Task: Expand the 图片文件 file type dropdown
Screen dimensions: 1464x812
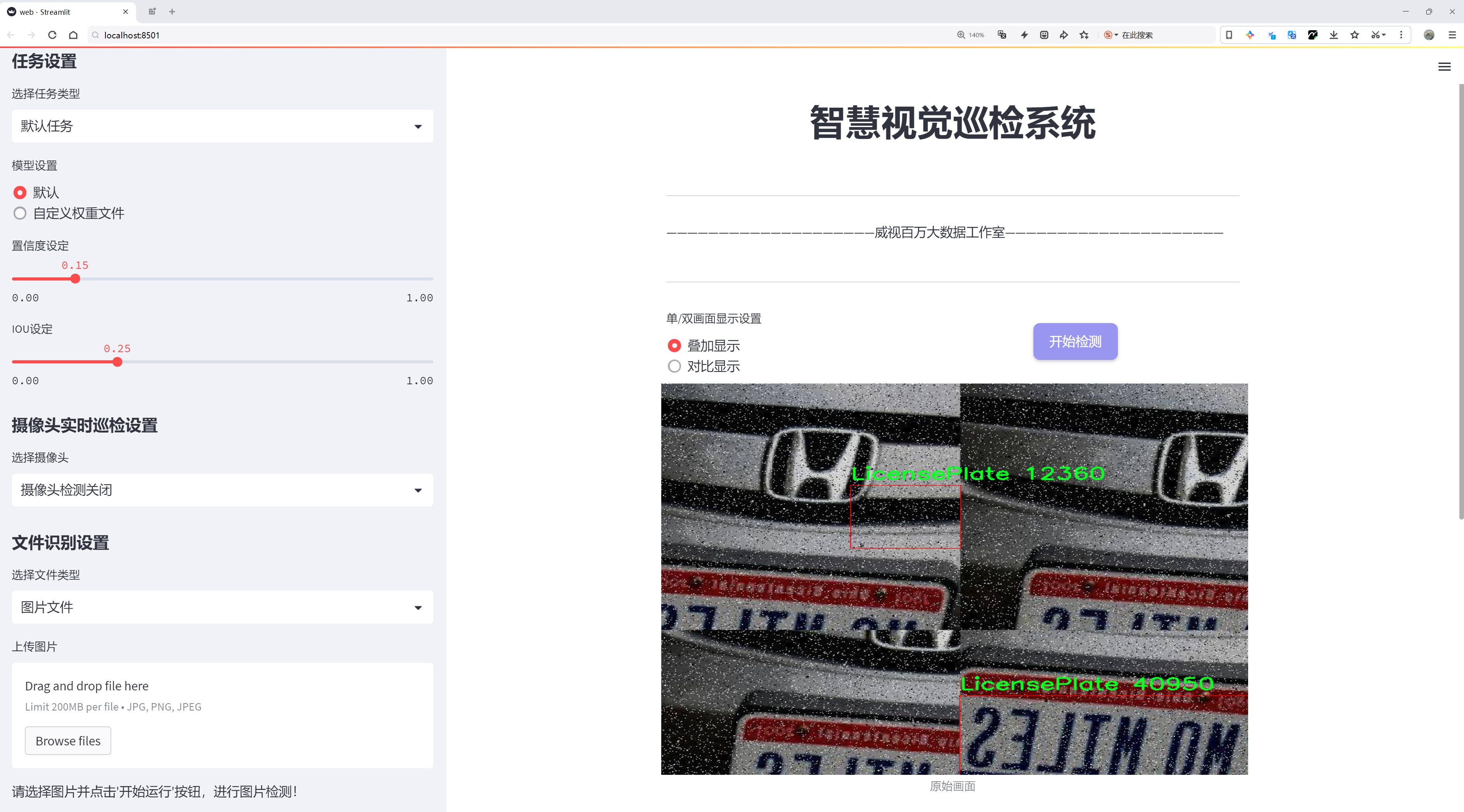Action: coord(222,607)
